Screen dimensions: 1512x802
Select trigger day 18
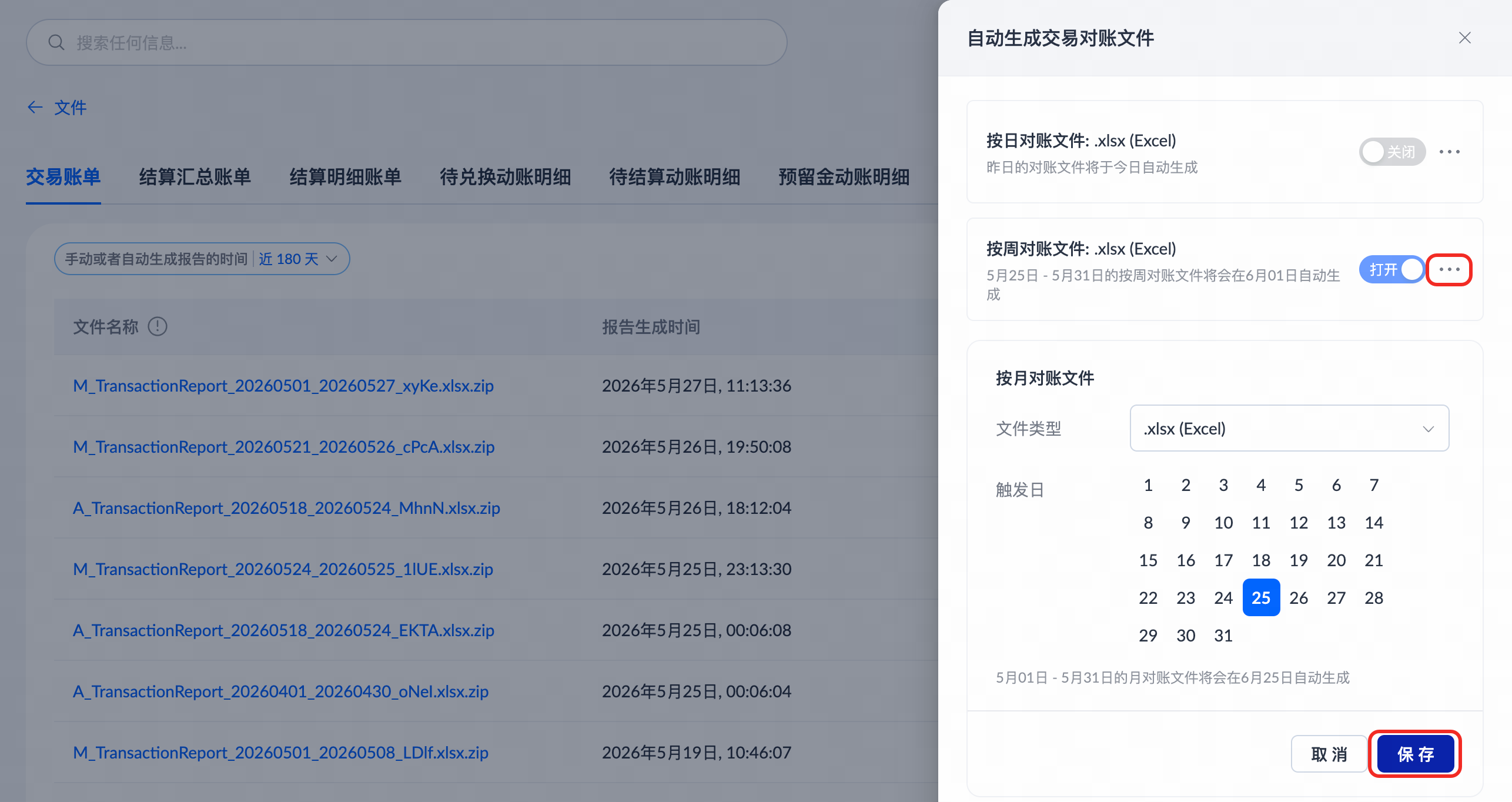click(1261, 560)
